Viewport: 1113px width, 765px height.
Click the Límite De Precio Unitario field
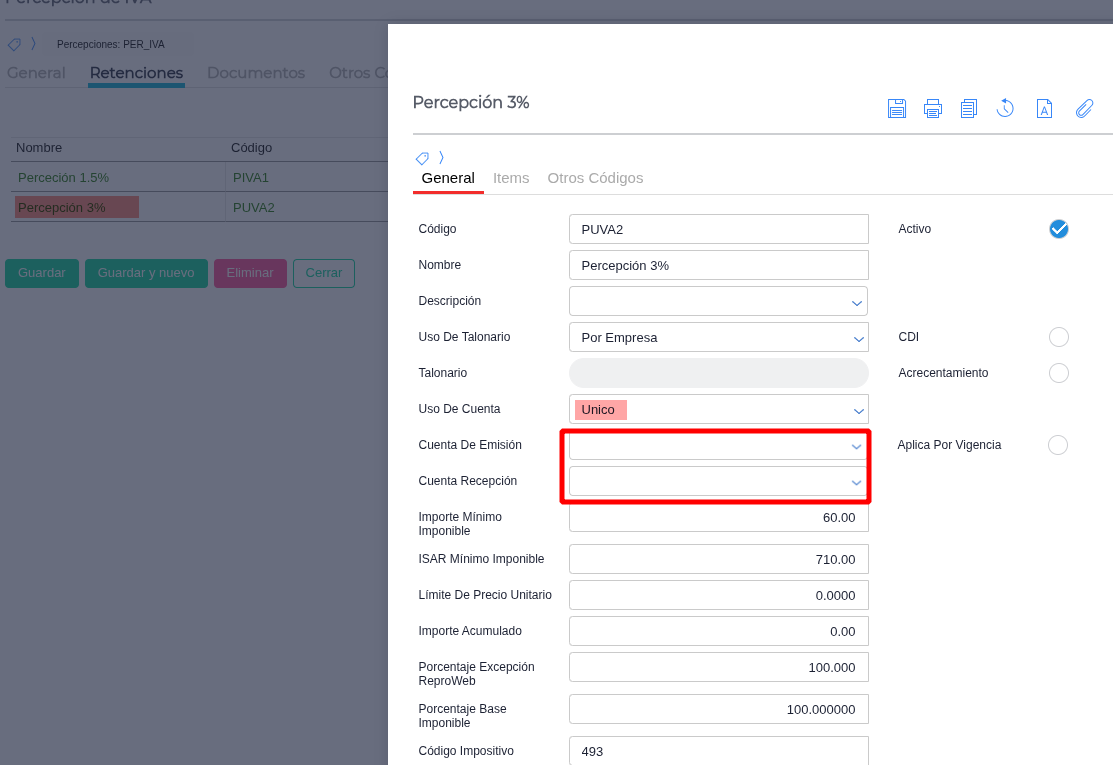[718, 595]
